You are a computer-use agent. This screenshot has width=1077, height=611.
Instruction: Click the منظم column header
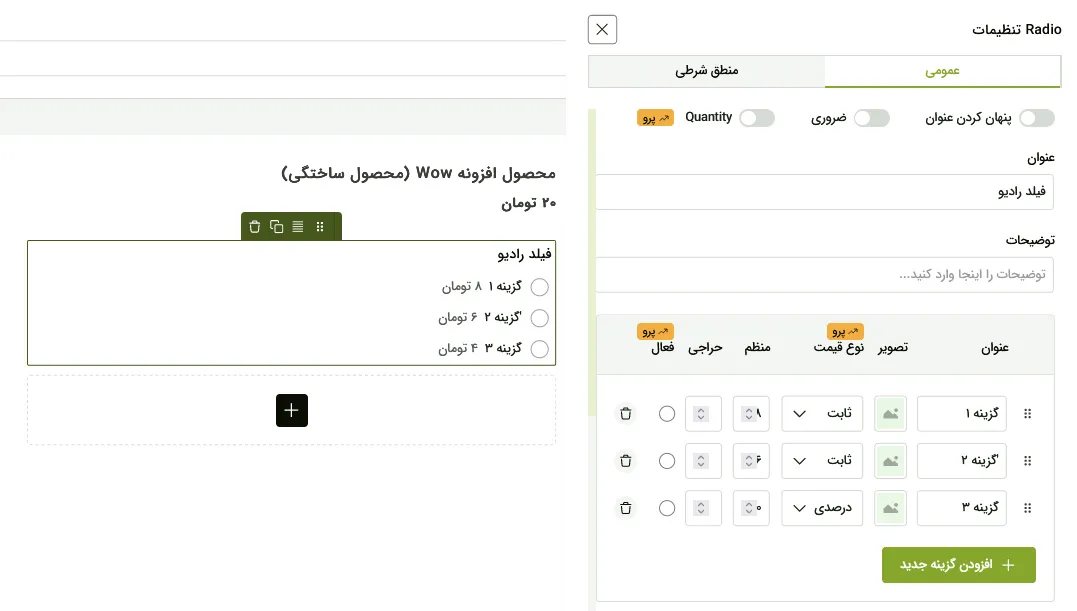point(757,347)
